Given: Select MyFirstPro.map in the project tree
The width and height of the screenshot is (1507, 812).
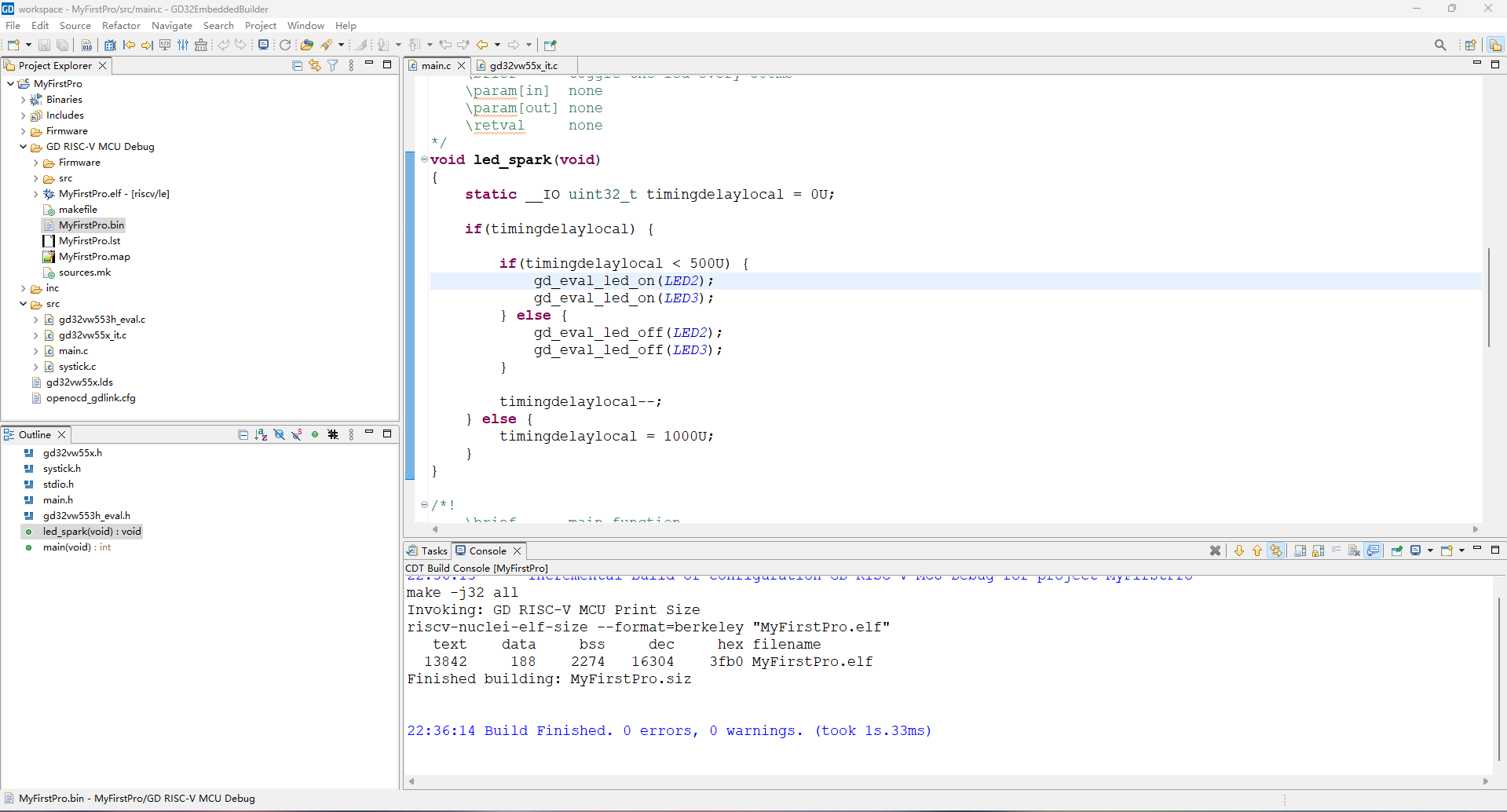Looking at the screenshot, I should [x=94, y=257].
